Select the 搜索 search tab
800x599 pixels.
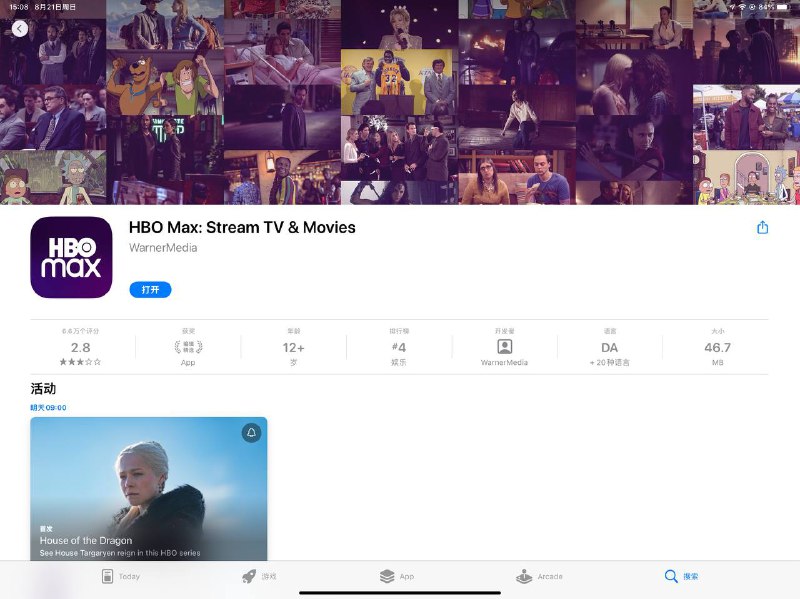681,576
